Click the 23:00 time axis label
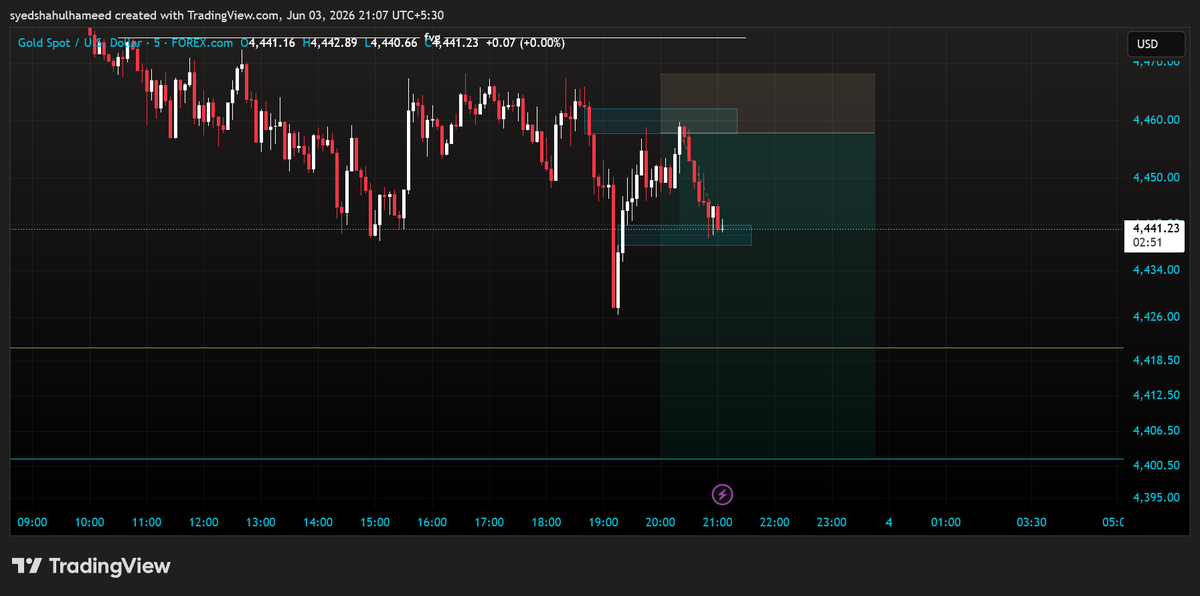Image resolution: width=1200 pixels, height=596 pixels. (x=831, y=522)
